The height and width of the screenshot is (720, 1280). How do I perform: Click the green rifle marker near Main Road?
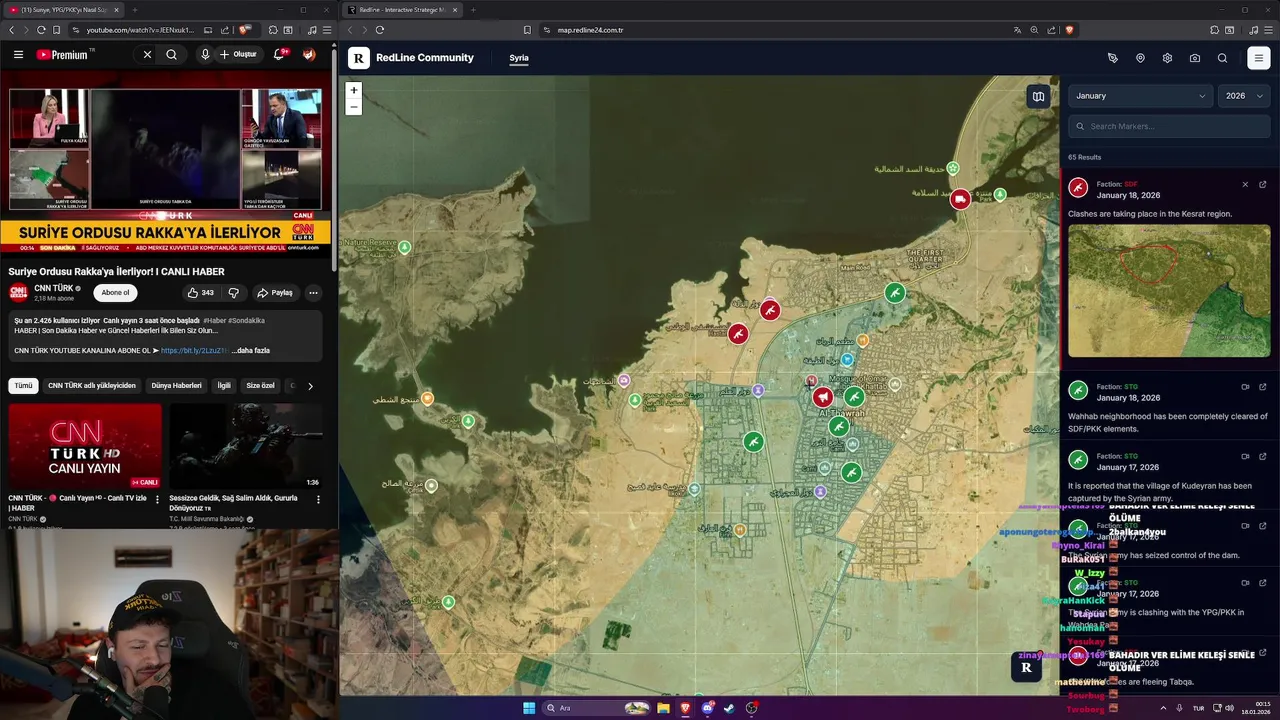point(895,293)
